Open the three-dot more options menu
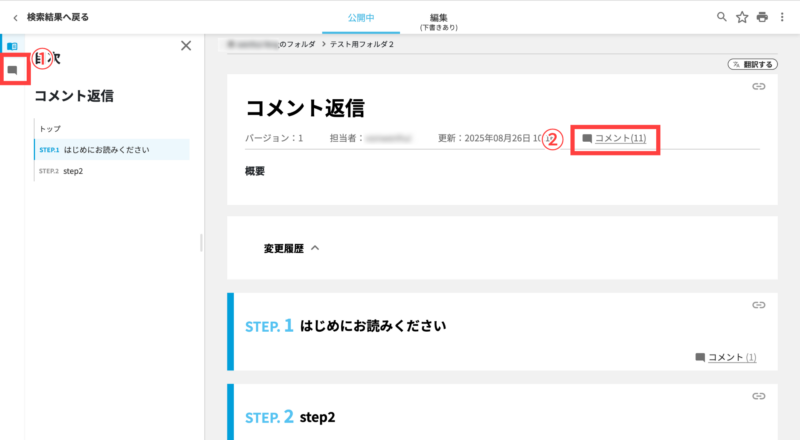800x440 pixels. pos(782,17)
